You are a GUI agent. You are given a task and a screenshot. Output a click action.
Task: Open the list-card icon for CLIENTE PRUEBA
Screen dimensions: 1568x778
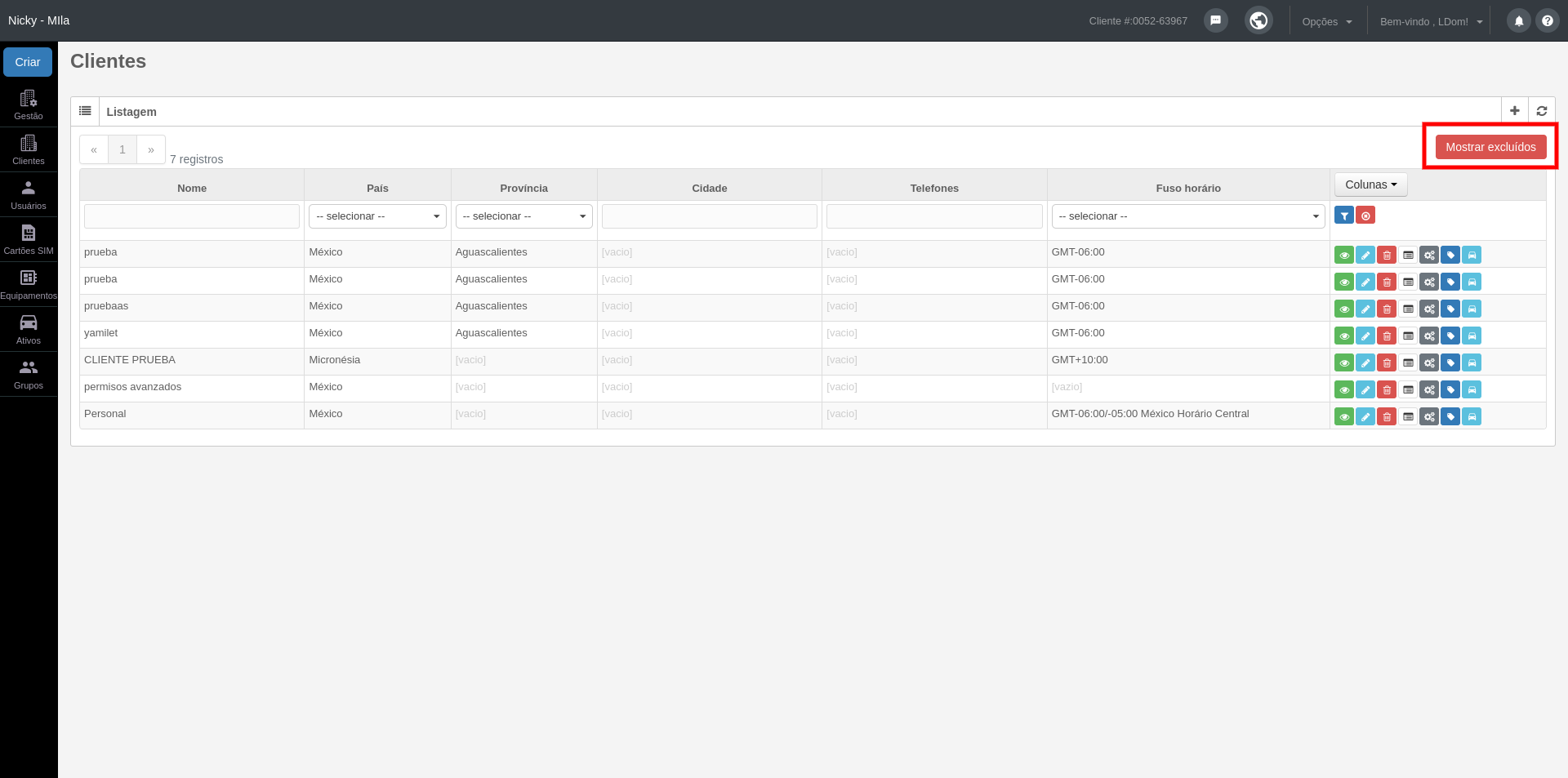pyautogui.click(x=1408, y=362)
